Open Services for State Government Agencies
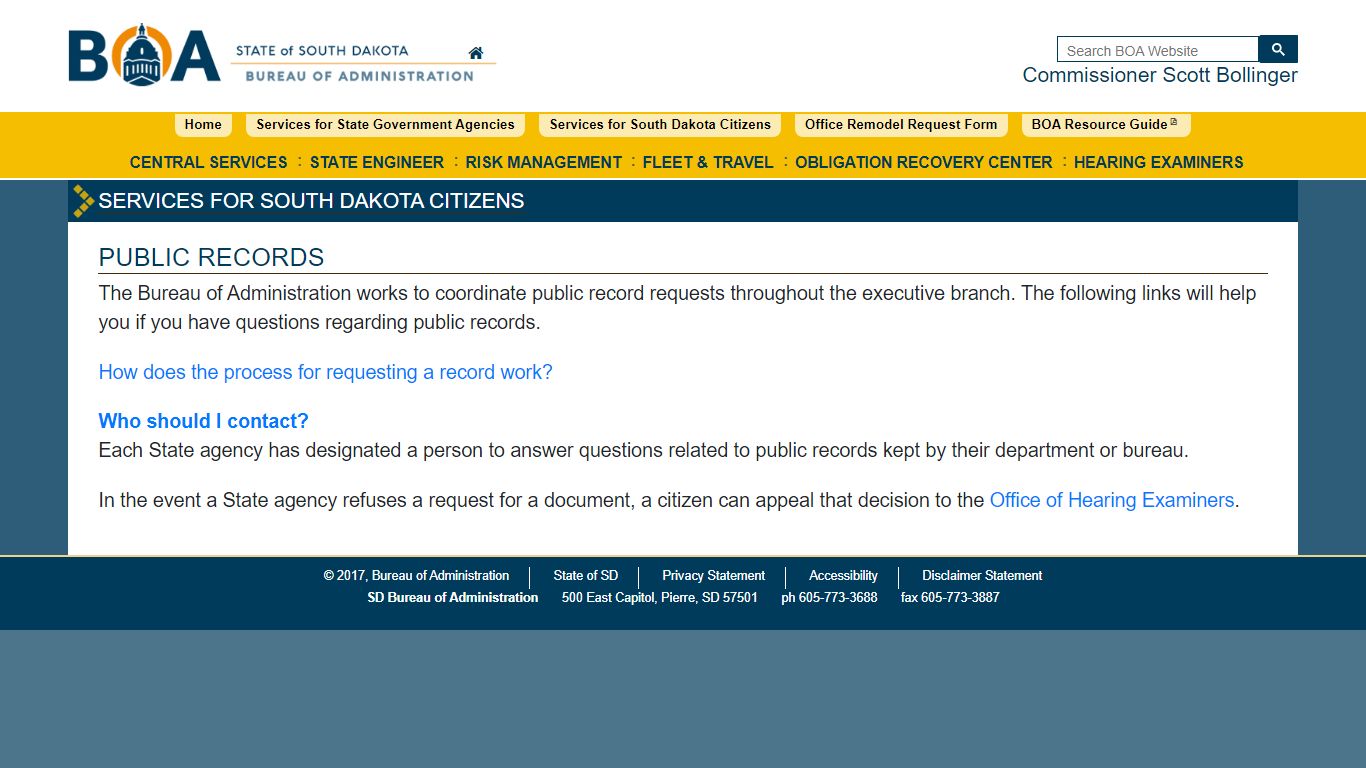Screen dimensions: 1366x768 385,125
